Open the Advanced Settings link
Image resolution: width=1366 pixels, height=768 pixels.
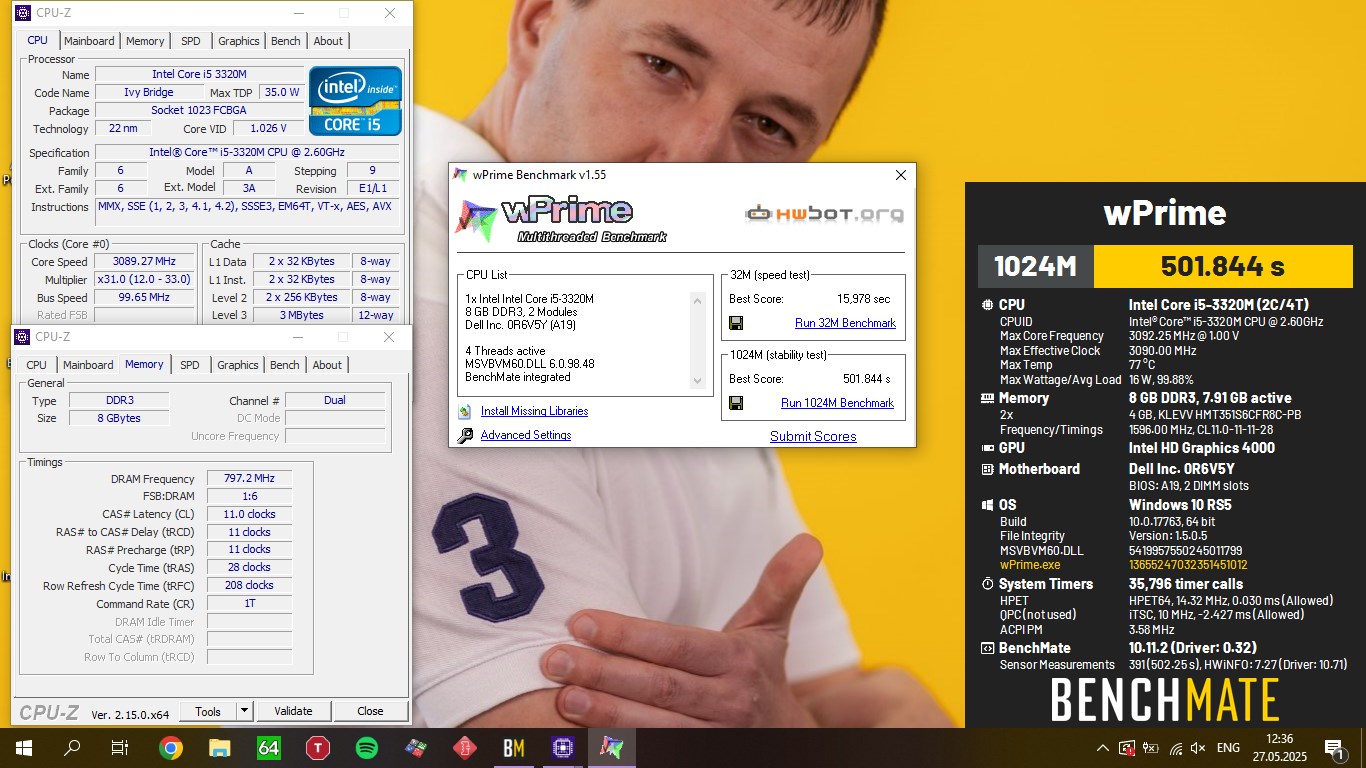pos(526,435)
